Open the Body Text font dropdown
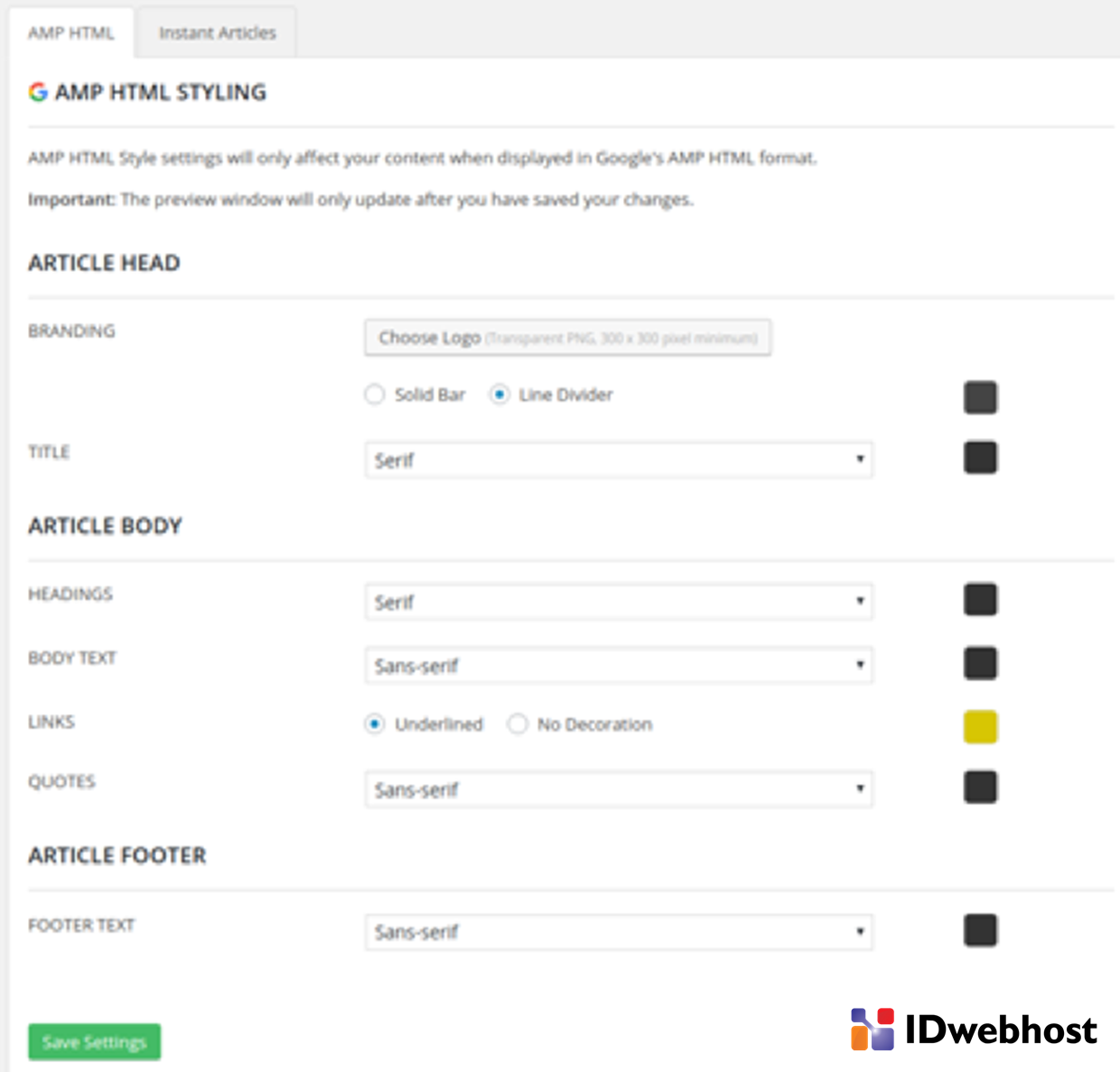Image resolution: width=1120 pixels, height=1072 pixels. 619,666
